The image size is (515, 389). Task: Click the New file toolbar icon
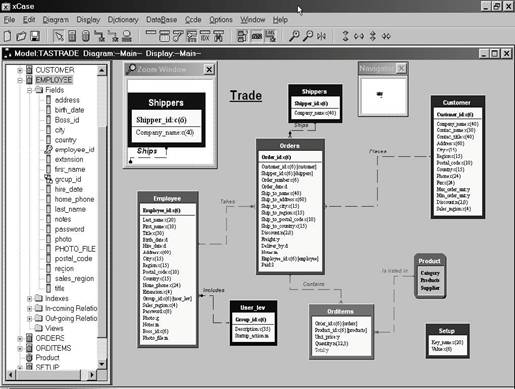click(x=8, y=36)
